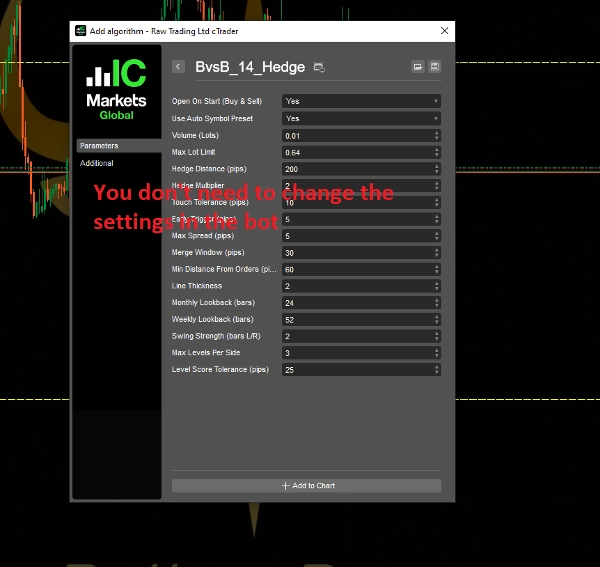Click the 'Max Lot Limit' label
600x567 pixels.
[x=194, y=152]
